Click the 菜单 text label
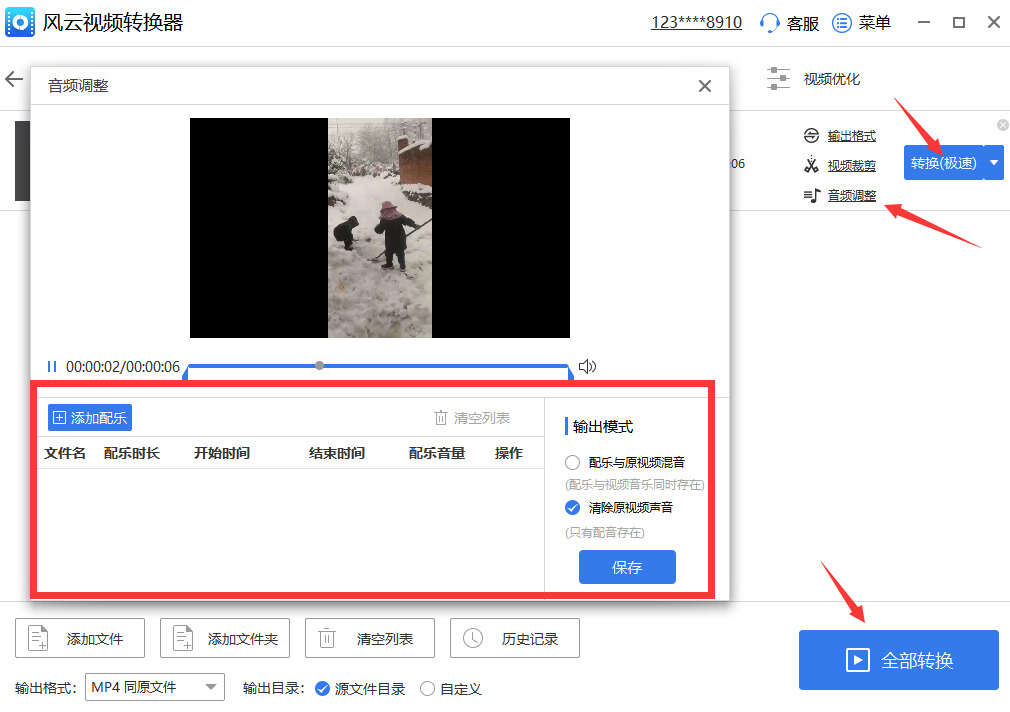Image resolution: width=1010 pixels, height=712 pixels. click(x=875, y=23)
